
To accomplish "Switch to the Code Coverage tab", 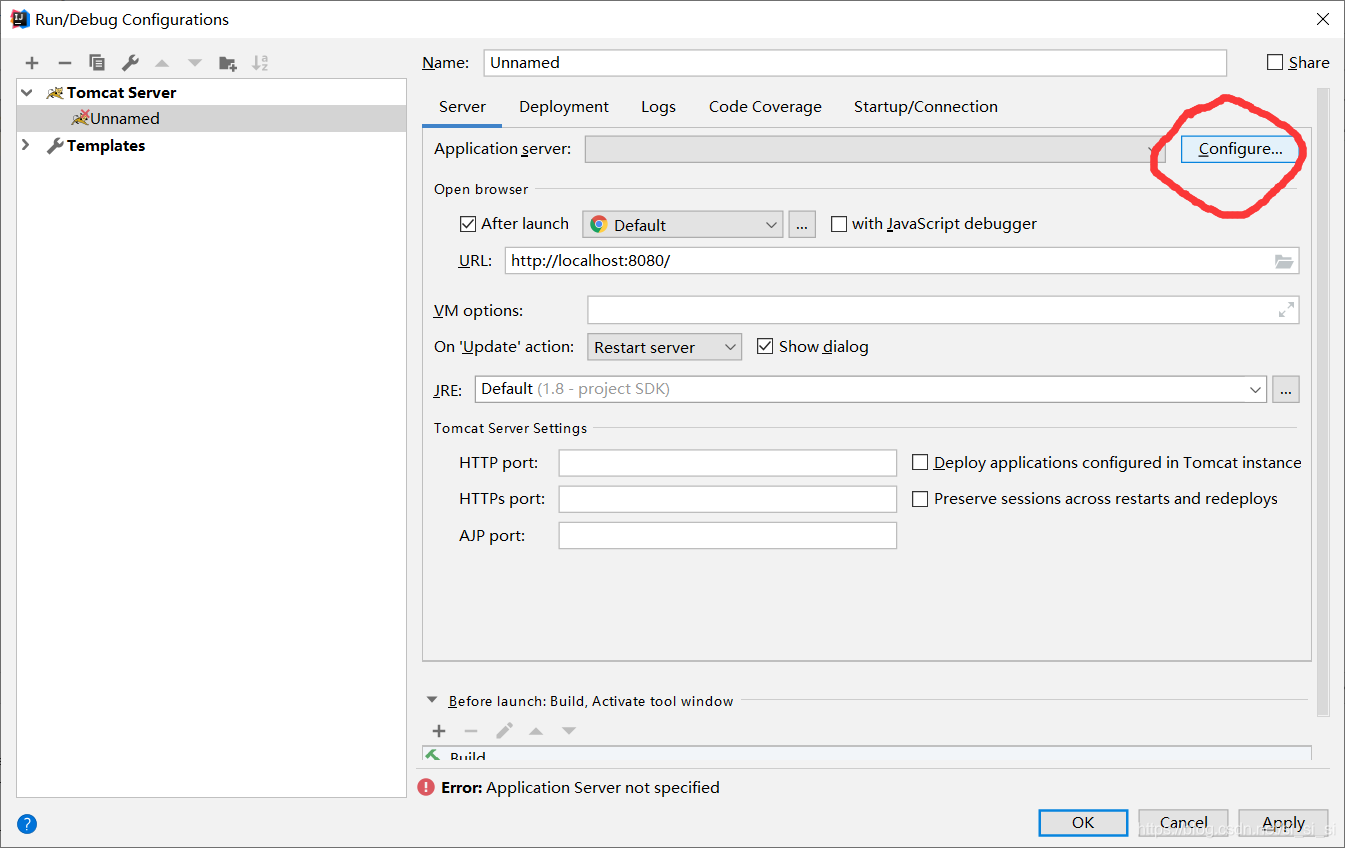I will coord(765,107).
